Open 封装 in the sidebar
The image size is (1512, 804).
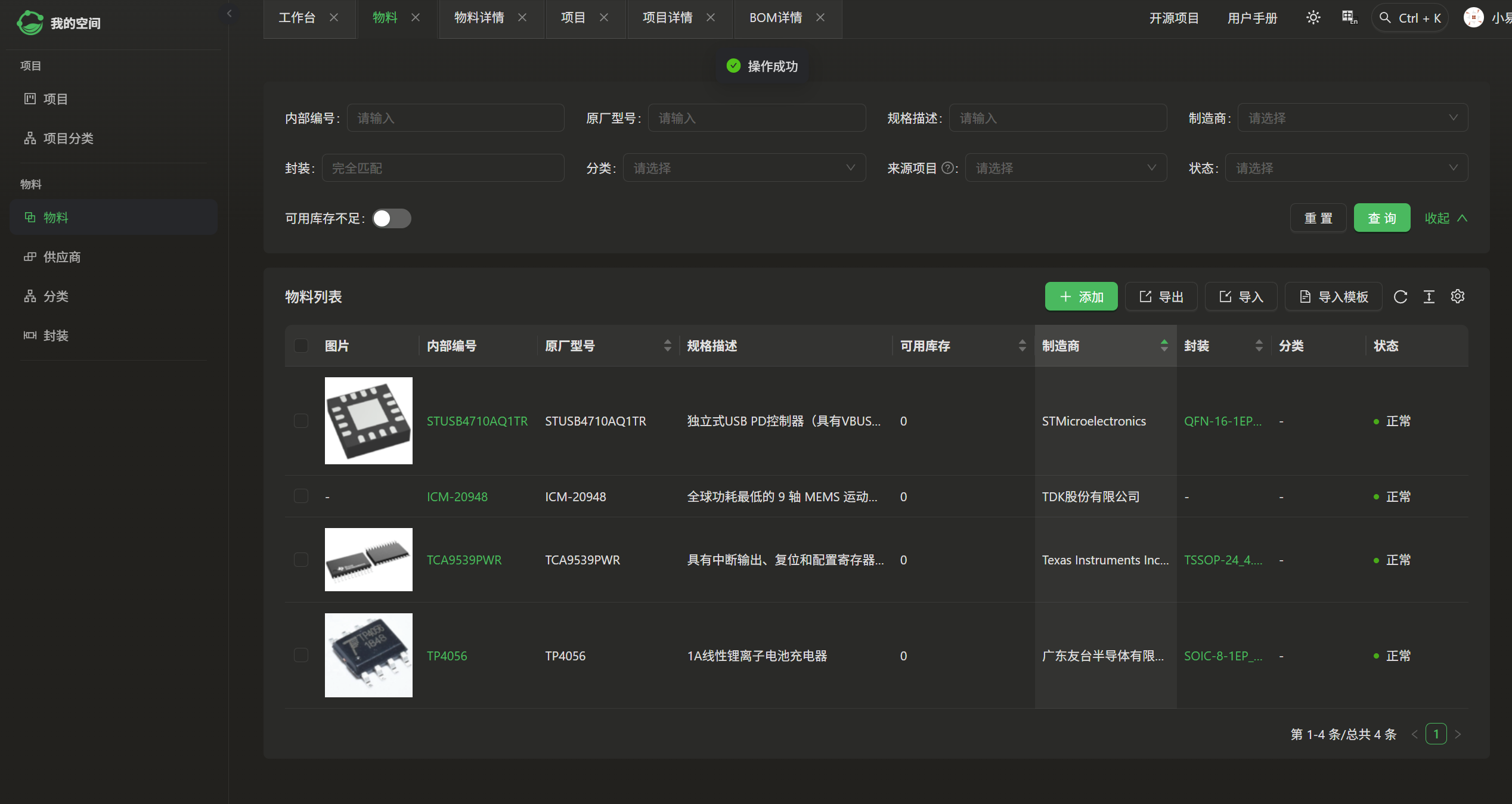pos(55,336)
